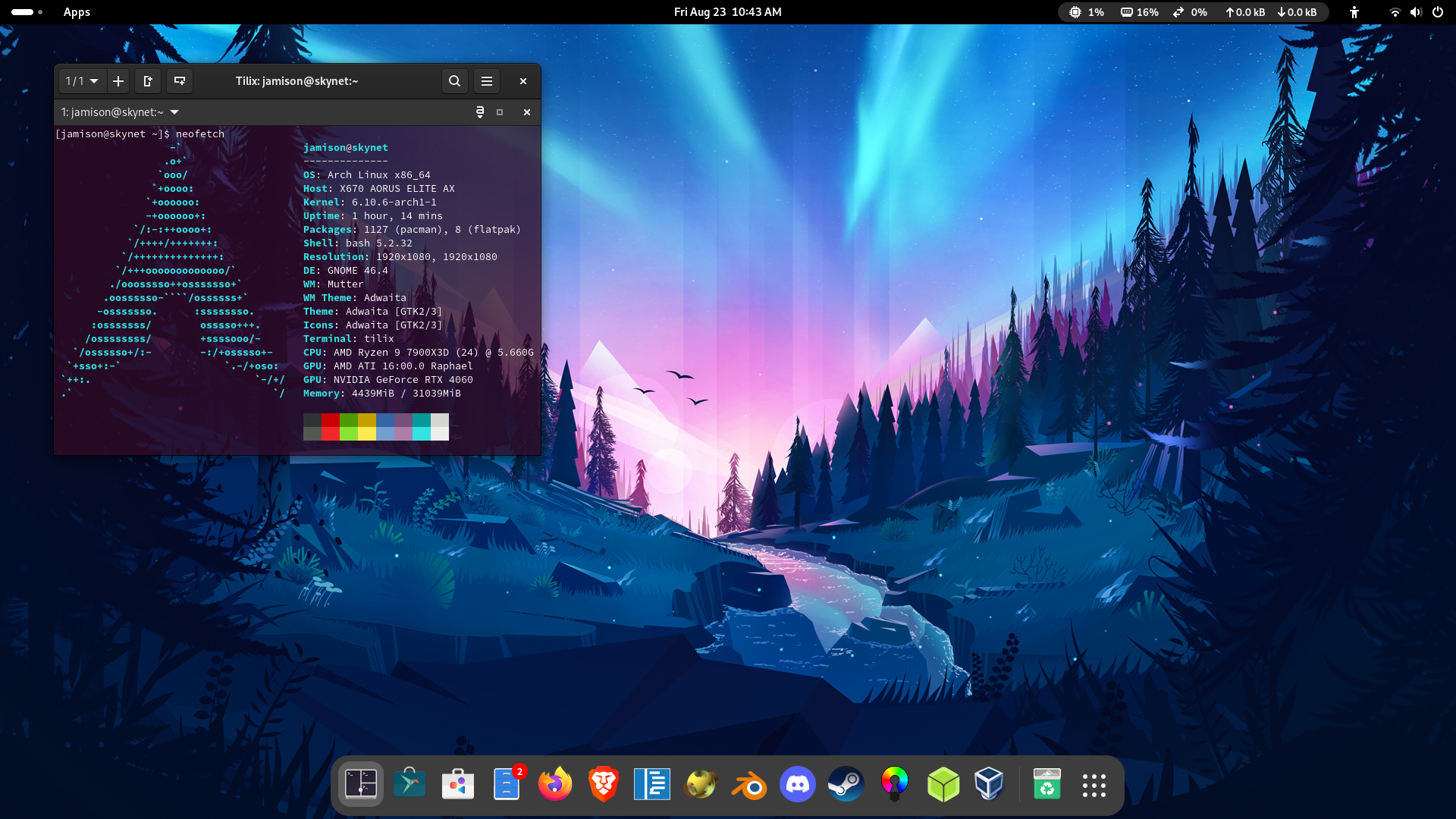Add a new Tilix session with plus button
The height and width of the screenshot is (819, 1456).
click(x=118, y=81)
